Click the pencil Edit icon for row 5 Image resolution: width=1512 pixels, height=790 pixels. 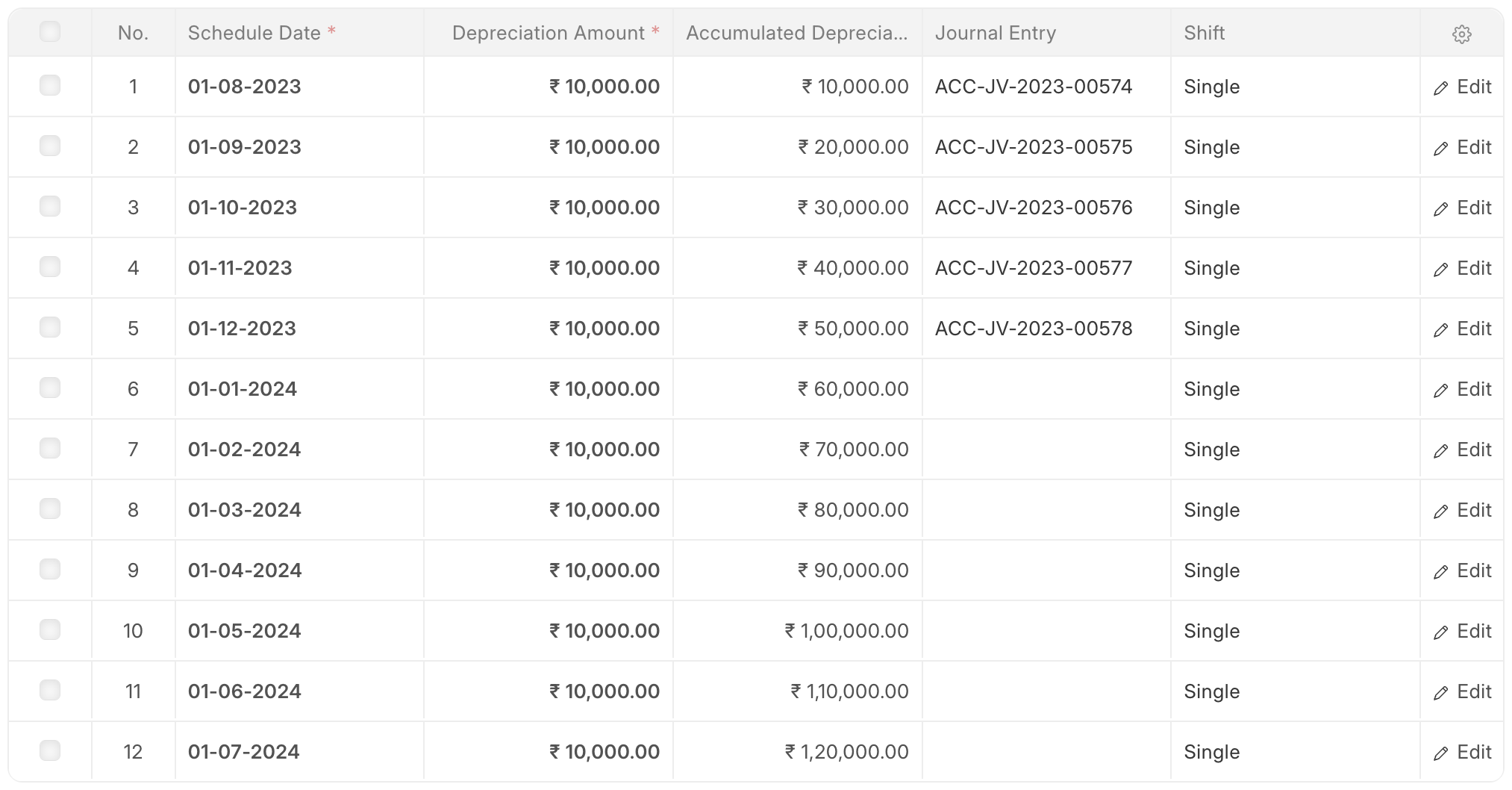(1441, 330)
